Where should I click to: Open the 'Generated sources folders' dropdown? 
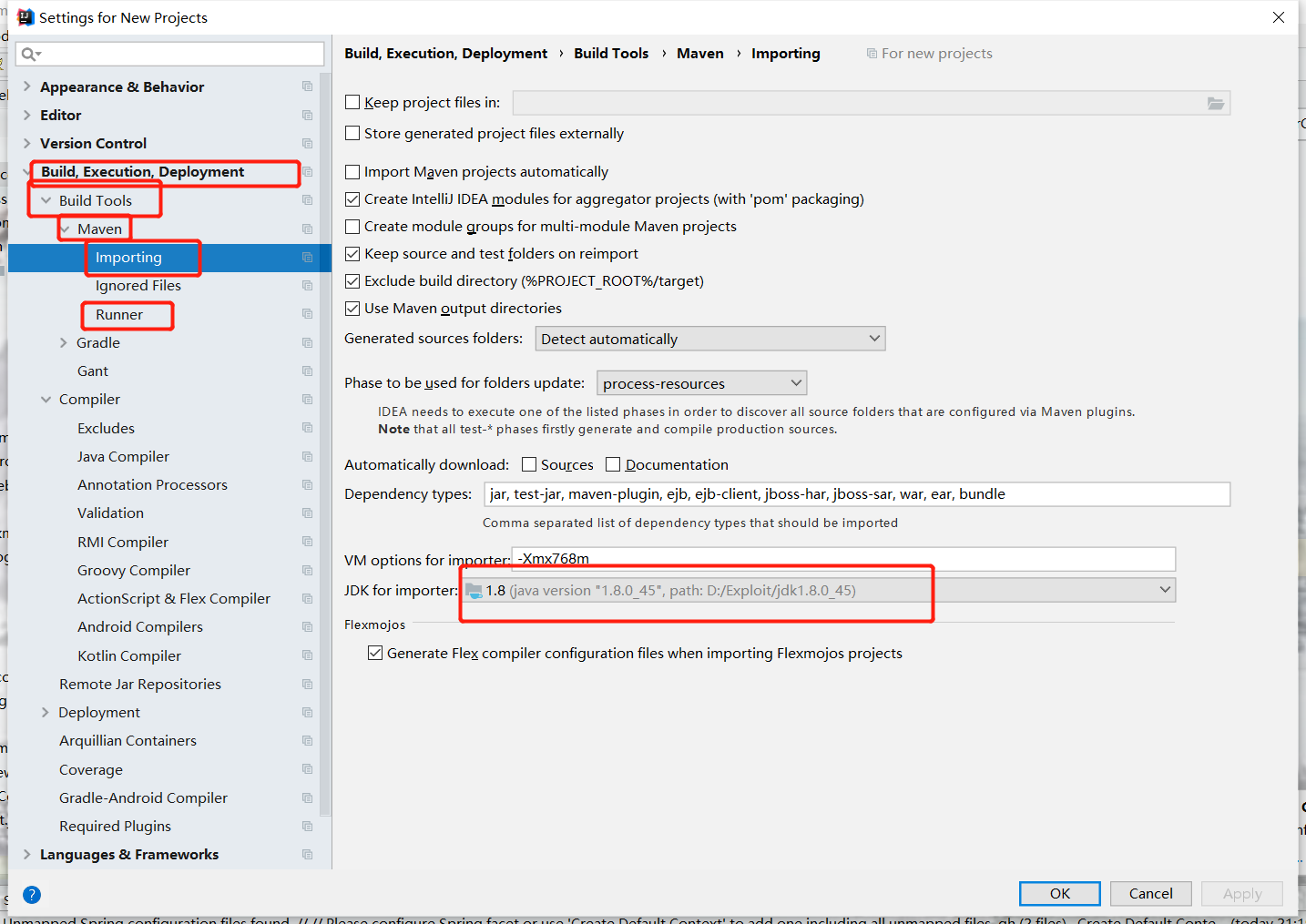(710, 339)
